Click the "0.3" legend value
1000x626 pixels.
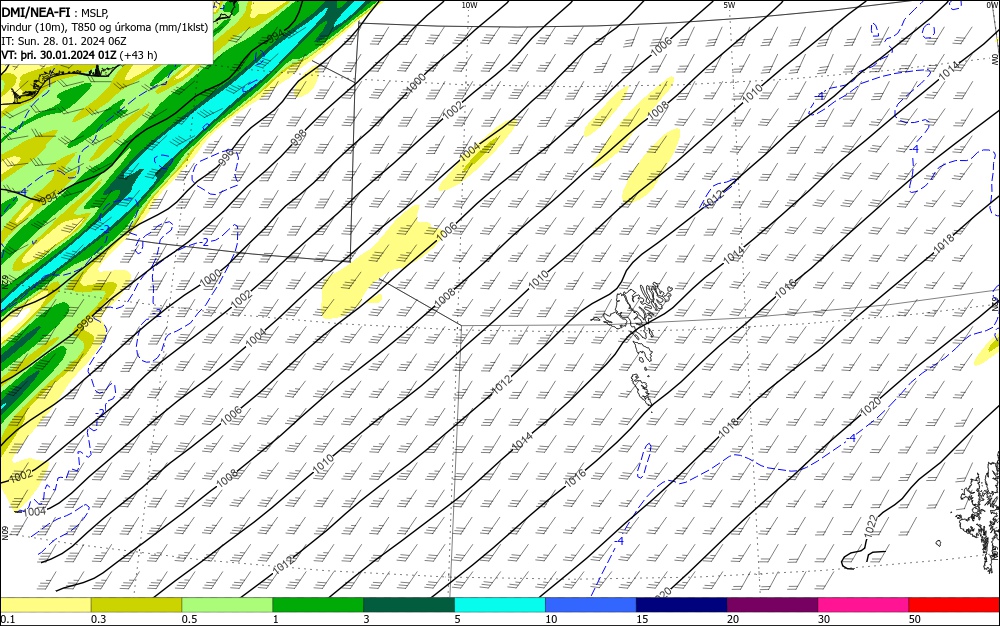pyautogui.click(x=98, y=619)
